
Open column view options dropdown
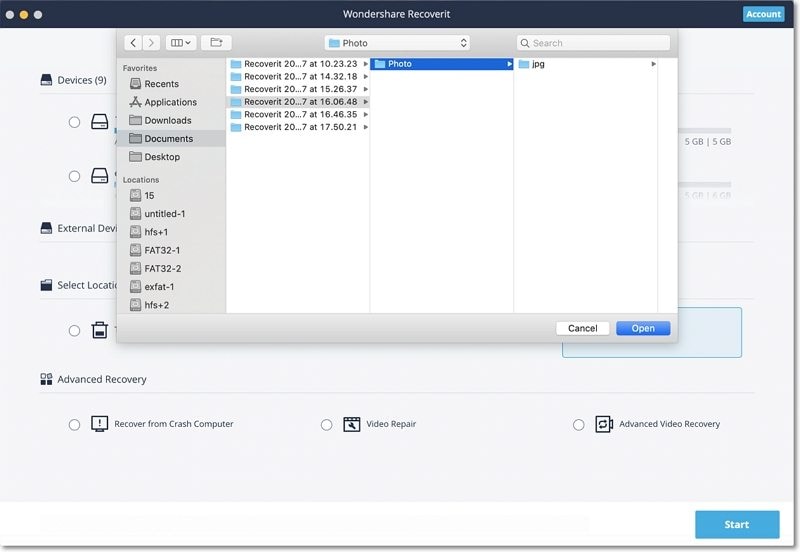coord(181,43)
